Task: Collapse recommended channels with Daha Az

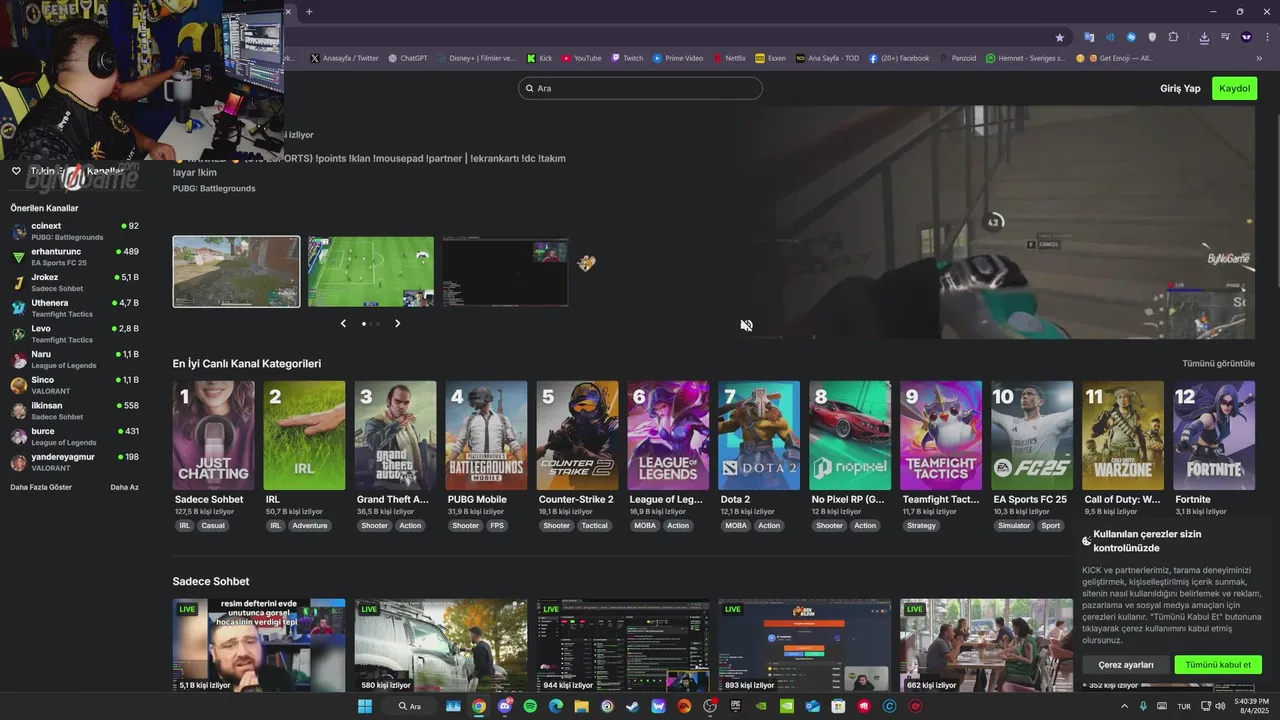Action: pyautogui.click(x=124, y=487)
